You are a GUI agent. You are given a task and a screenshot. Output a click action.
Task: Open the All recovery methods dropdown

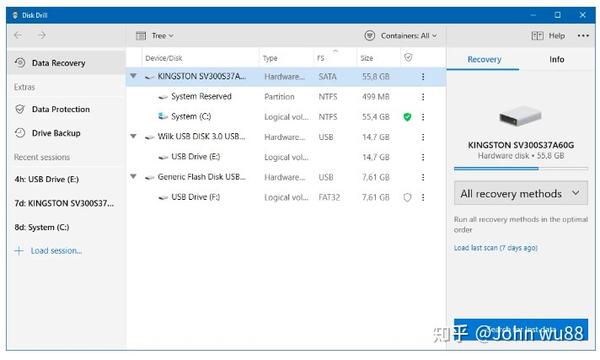(x=521, y=194)
